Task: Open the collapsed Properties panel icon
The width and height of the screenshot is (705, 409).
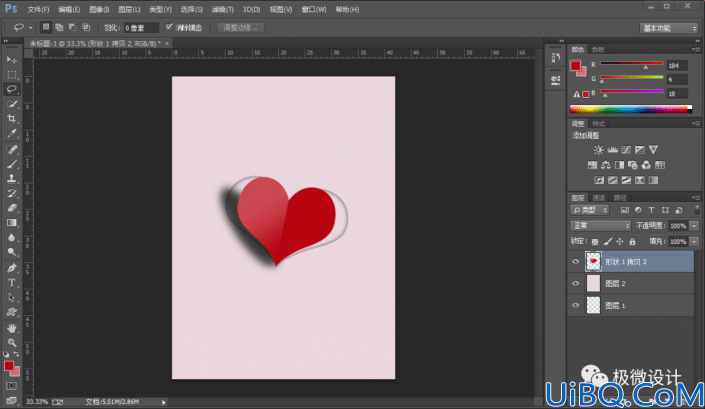Action: point(556,80)
